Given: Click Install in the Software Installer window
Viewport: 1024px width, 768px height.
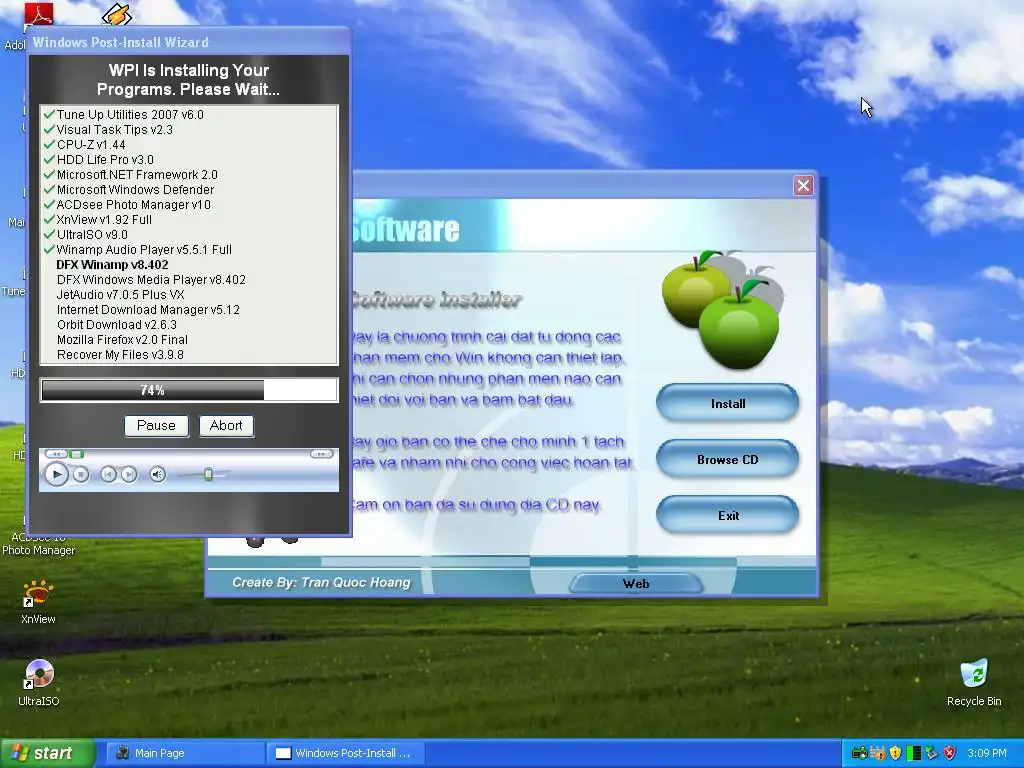Looking at the screenshot, I should [728, 404].
